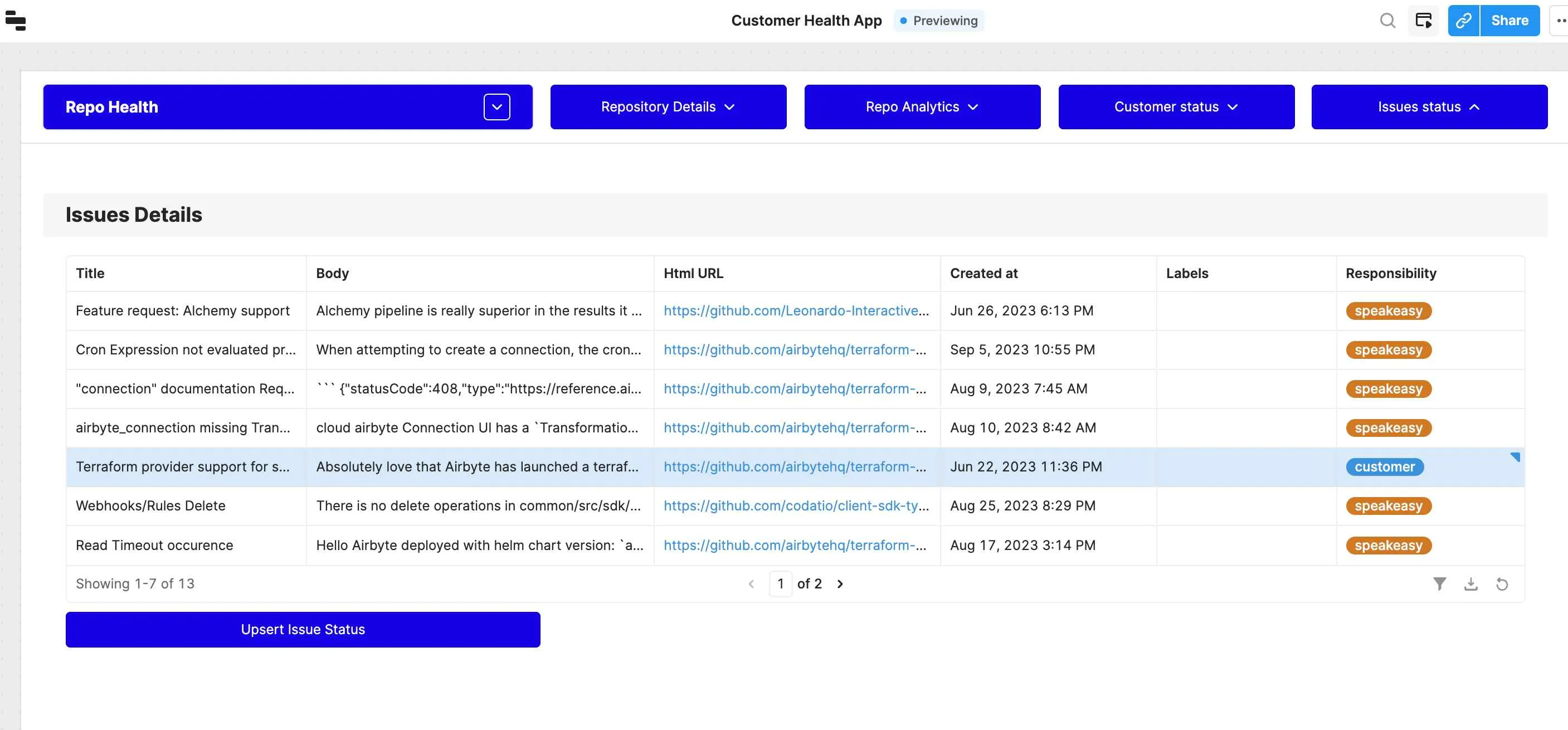The image size is (1568, 730).
Task: Click speakeasy tag in Cron Expression row
Action: coord(1388,350)
